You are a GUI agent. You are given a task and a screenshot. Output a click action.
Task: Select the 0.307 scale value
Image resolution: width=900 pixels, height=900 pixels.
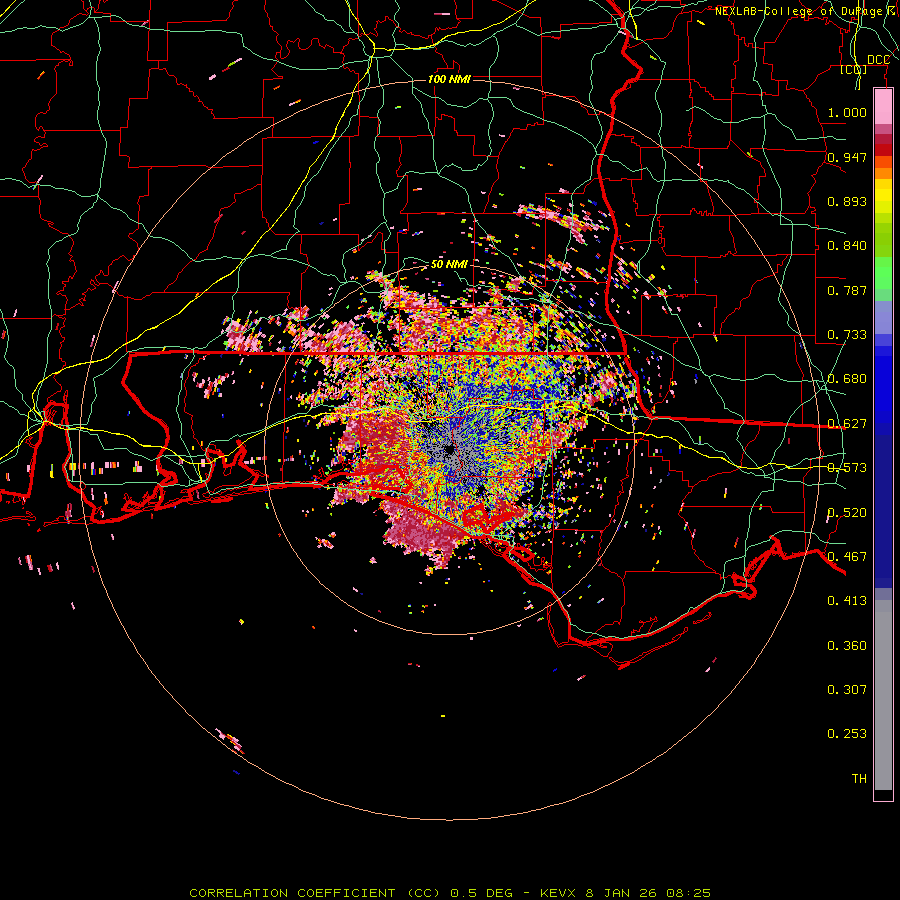[x=847, y=690]
